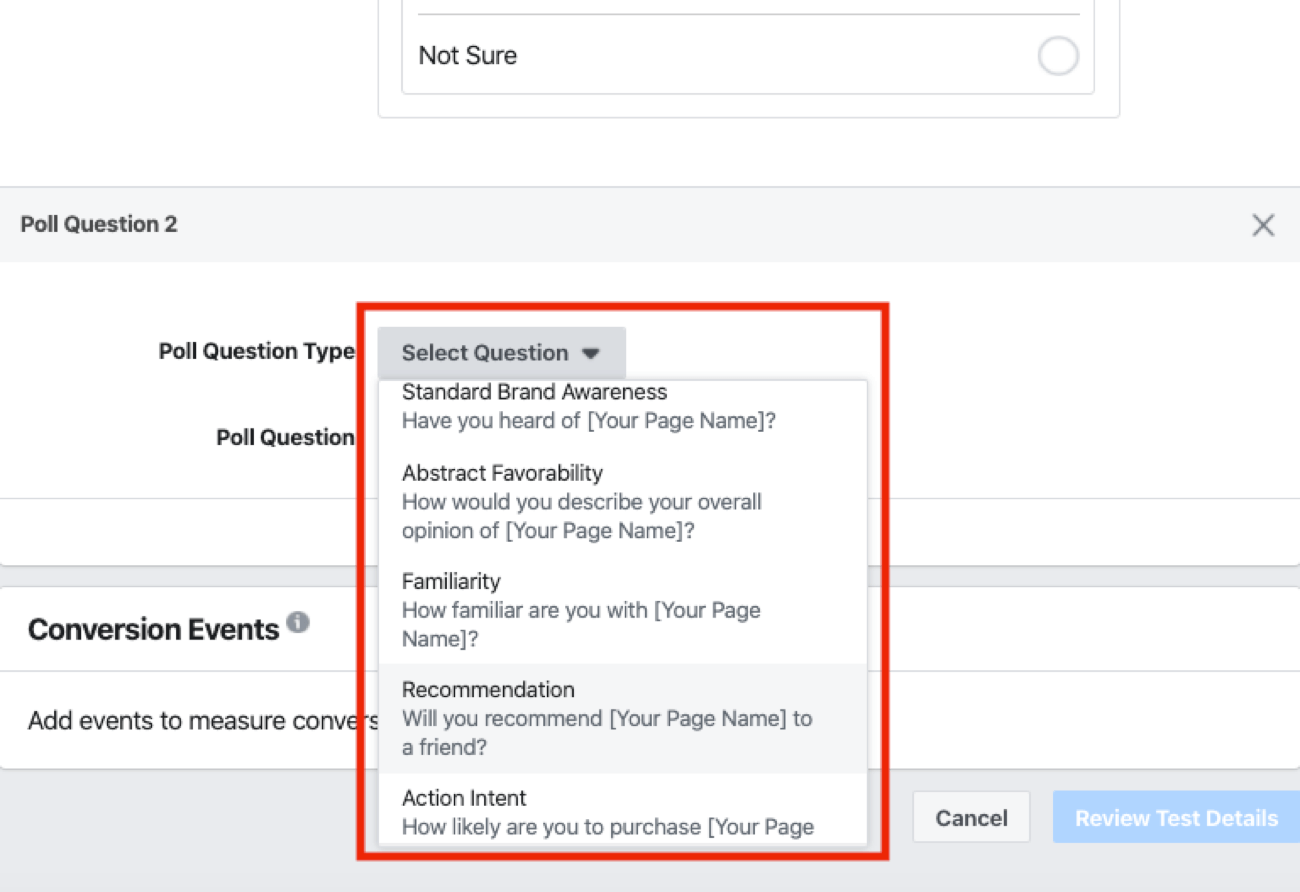Select Familiarity from the question list
The image size is (1300, 892).
coord(451,582)
